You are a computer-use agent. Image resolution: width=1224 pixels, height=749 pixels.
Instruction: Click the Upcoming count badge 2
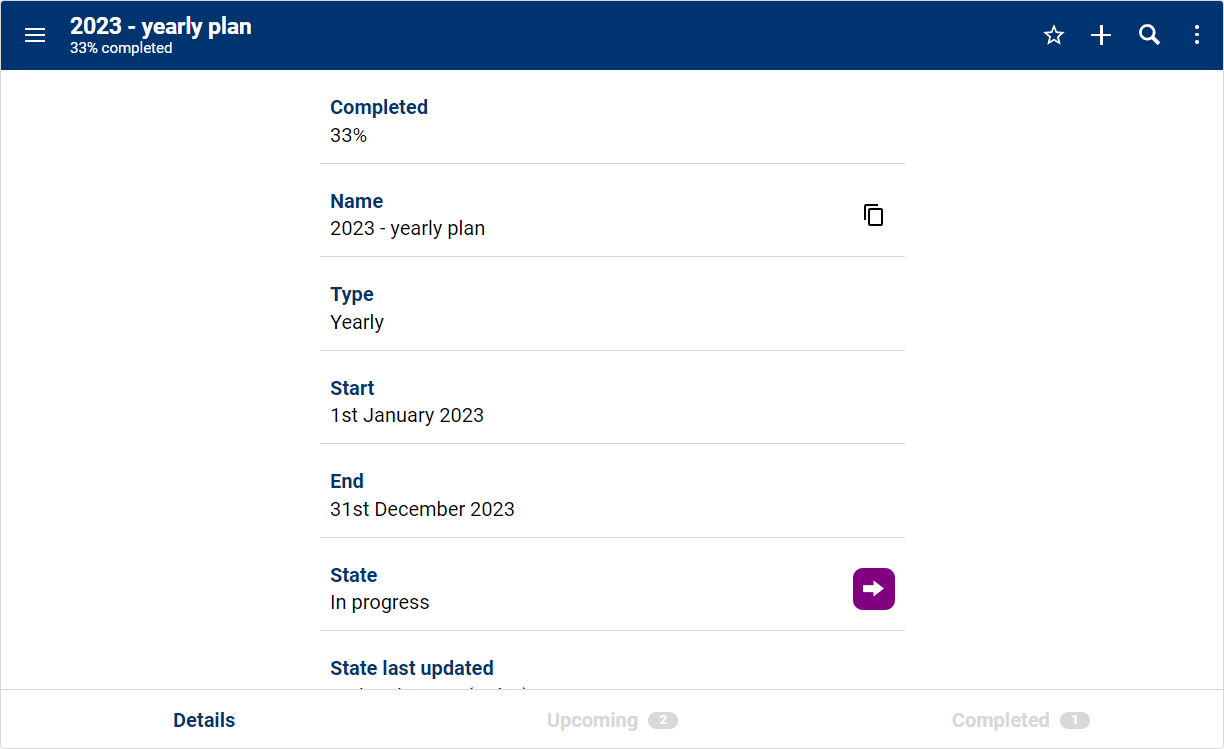click(662, 720)
